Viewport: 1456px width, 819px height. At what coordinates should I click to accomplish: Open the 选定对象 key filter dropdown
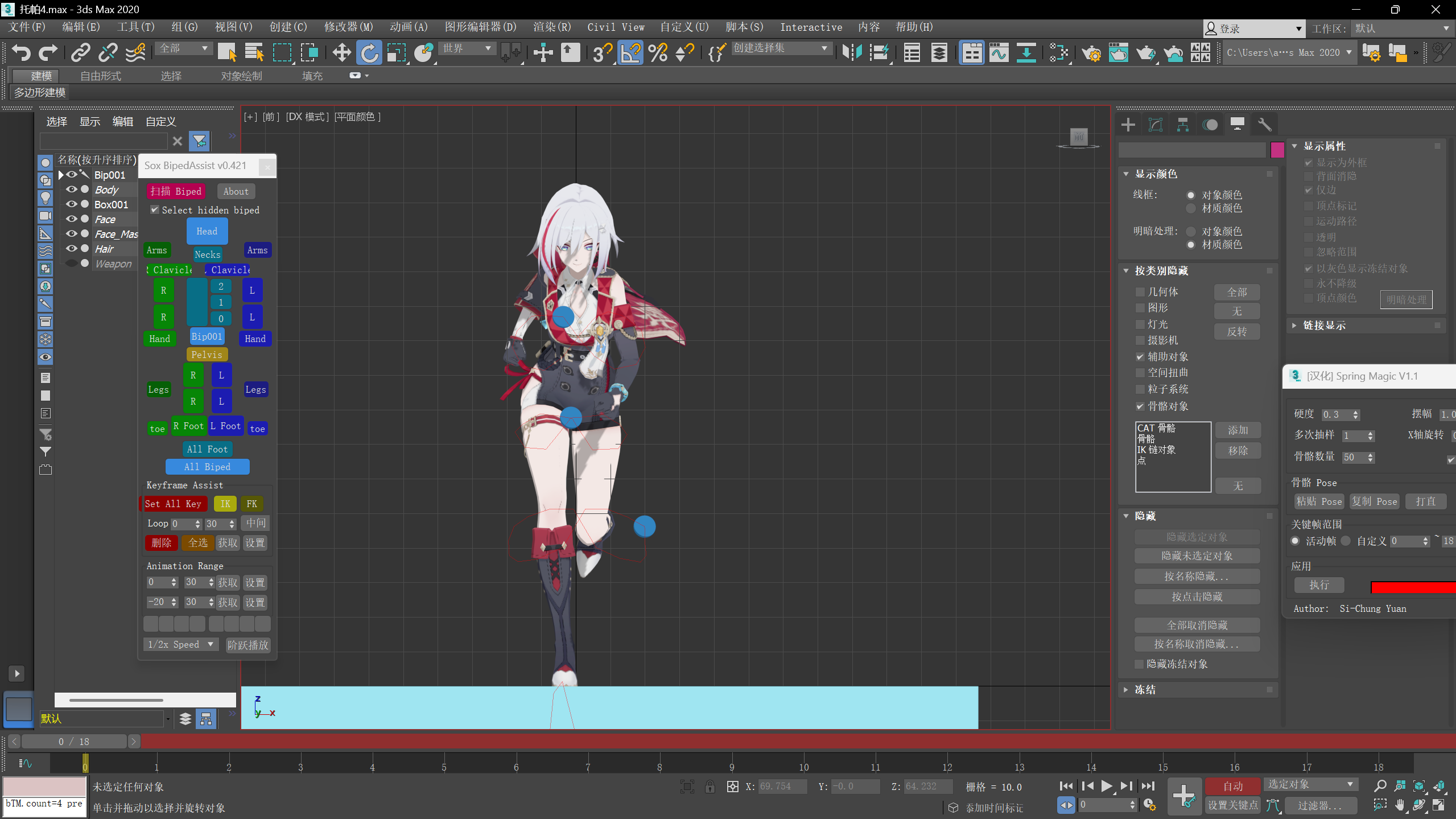(x=1310, y=785)
